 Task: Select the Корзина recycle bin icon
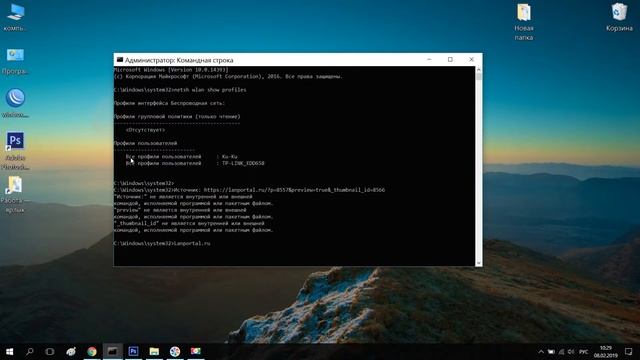619,17
